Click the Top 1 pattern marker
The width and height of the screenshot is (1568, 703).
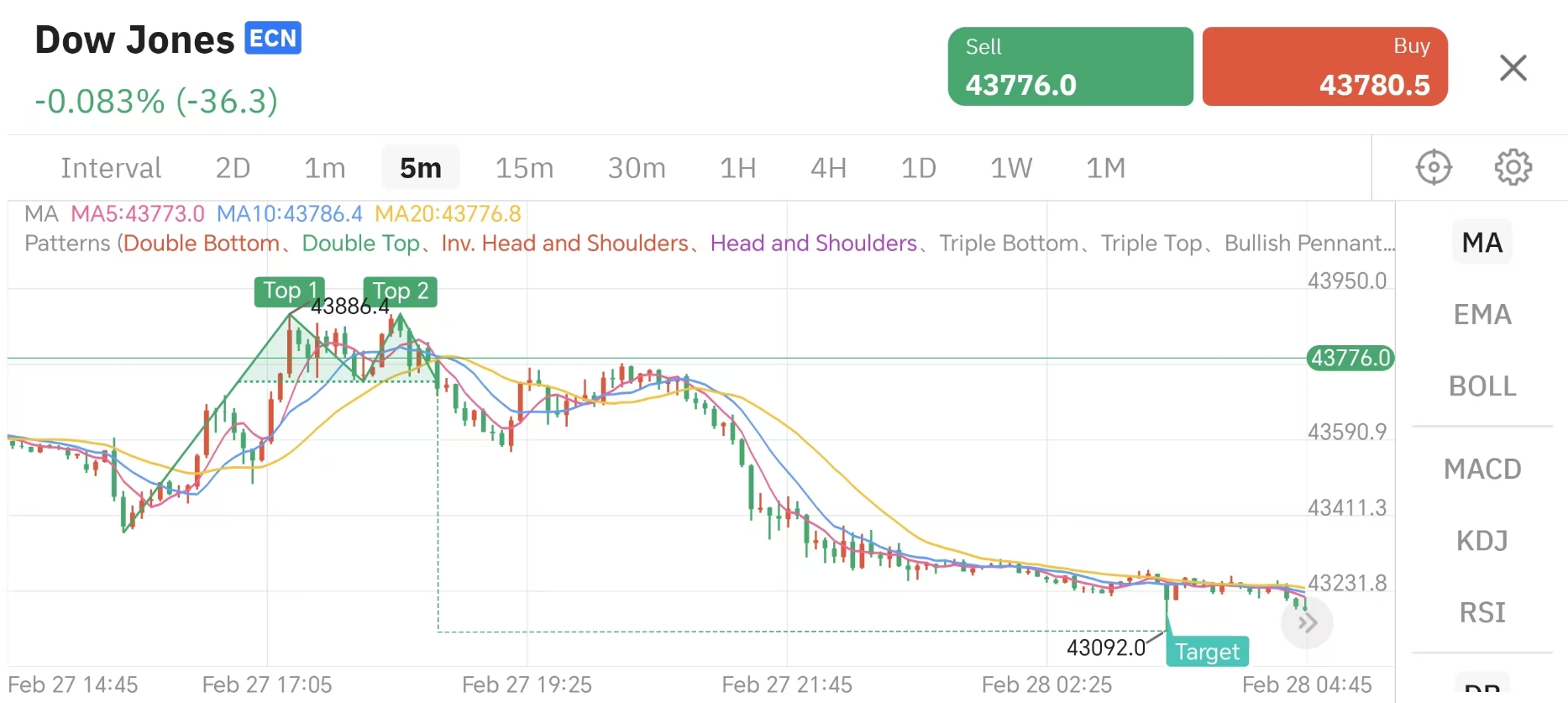pos(289,291)
